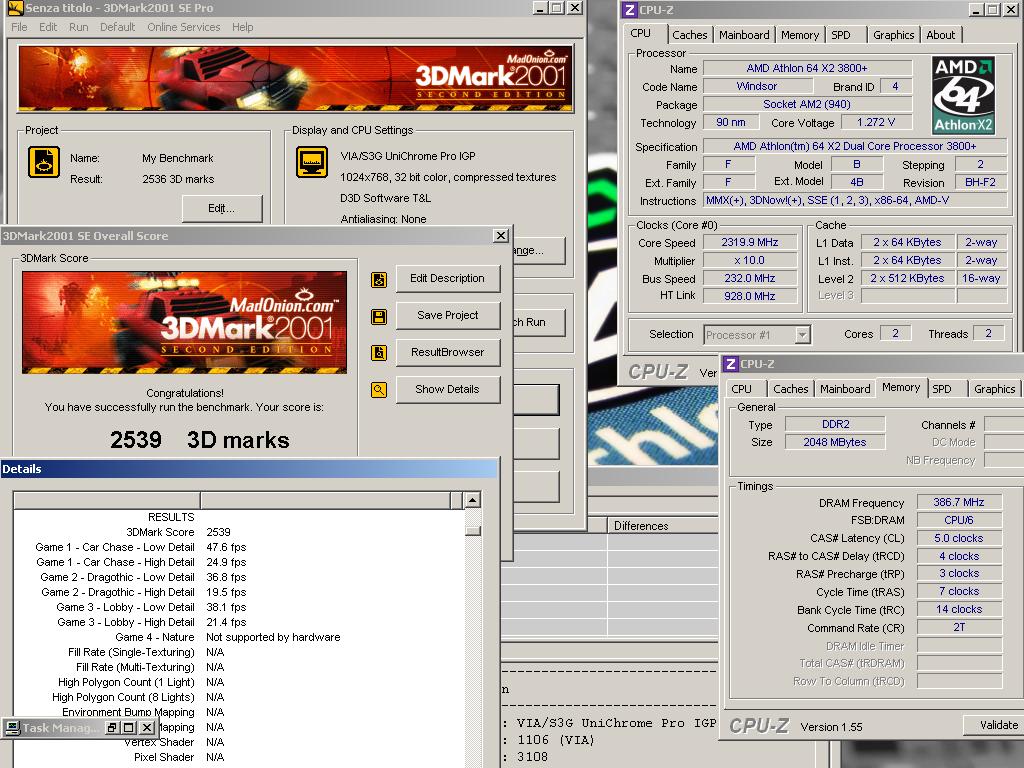Click the Show Details magnifier icon

(x=379, y=390)
